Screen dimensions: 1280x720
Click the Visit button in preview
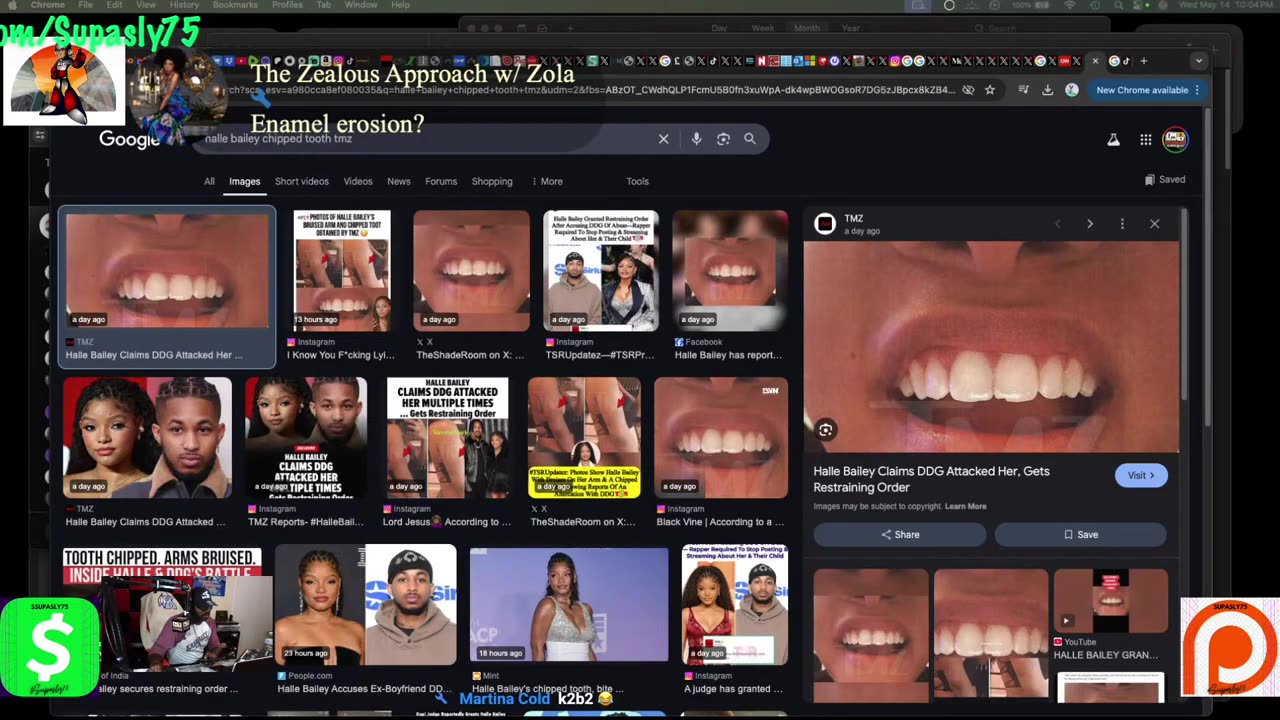[1141, 475]
